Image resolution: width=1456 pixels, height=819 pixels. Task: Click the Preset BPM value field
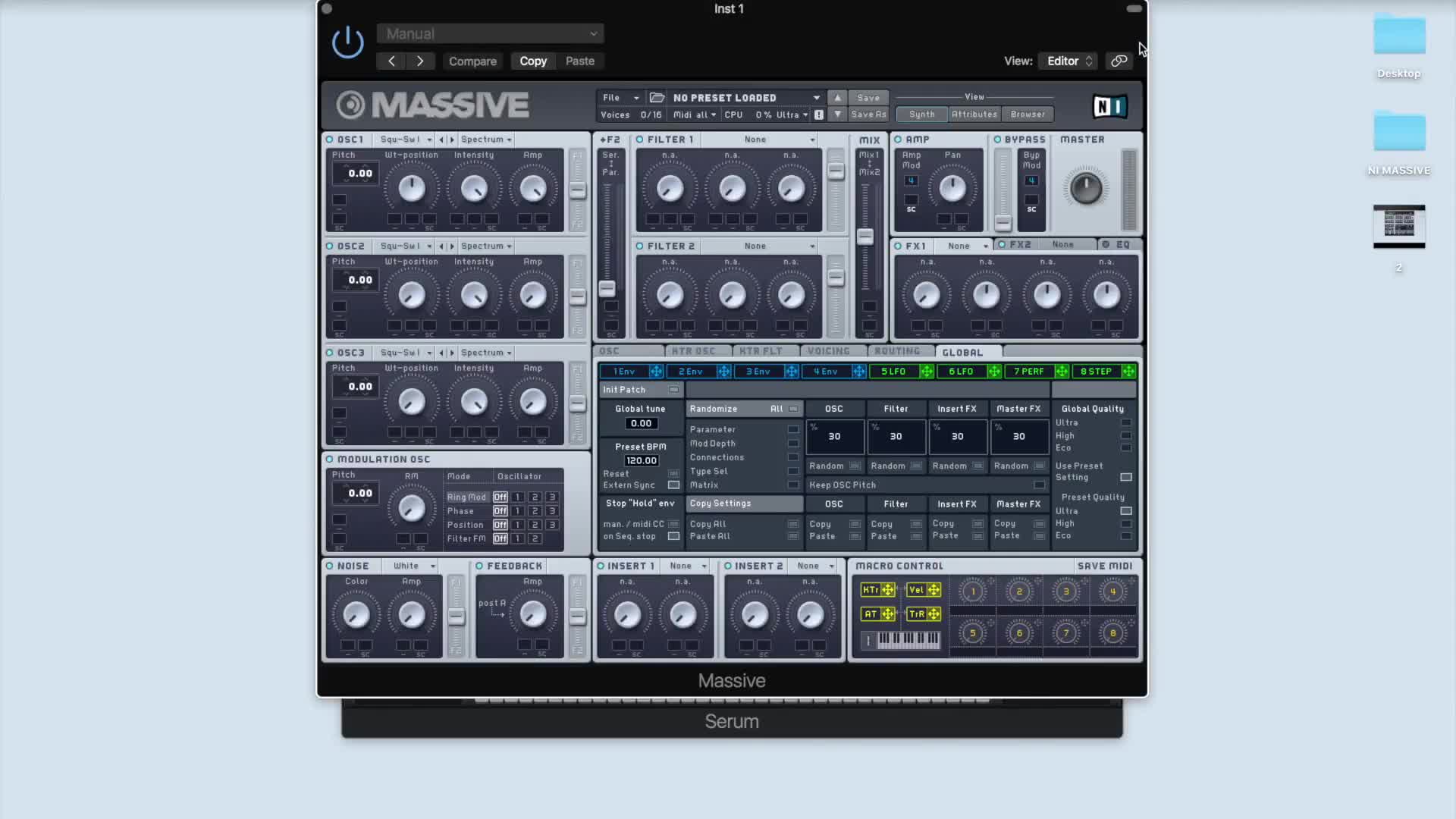(641, 461)
